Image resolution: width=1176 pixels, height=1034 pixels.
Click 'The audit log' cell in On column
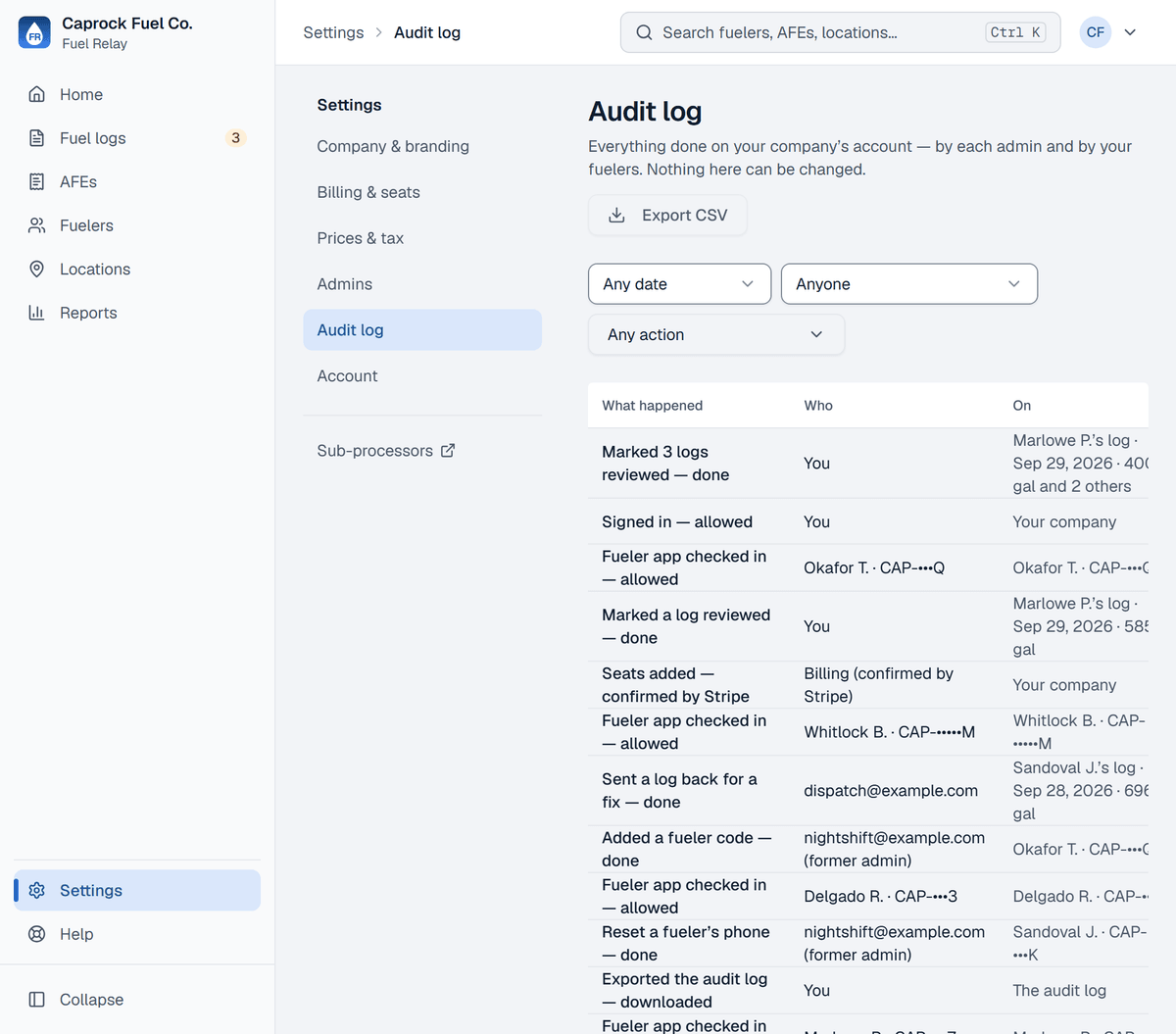point(1059,990)
